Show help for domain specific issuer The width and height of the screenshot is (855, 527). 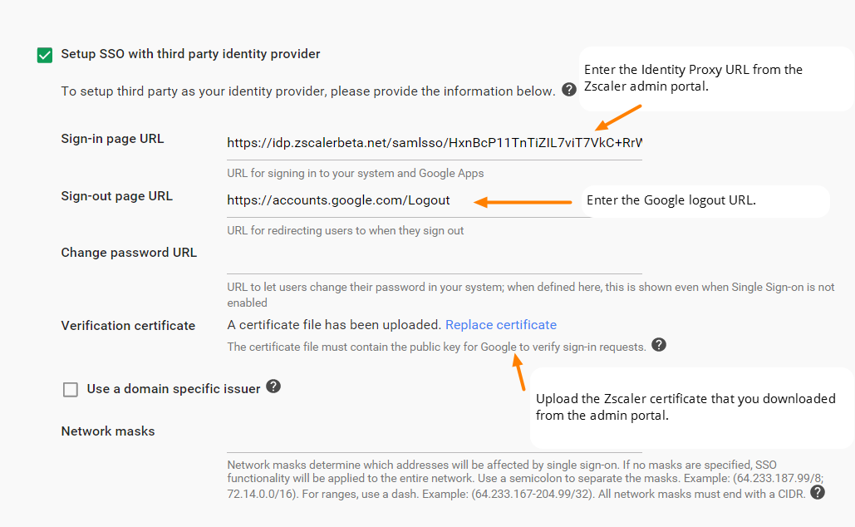pyautogui.click(x=273, y=386)
